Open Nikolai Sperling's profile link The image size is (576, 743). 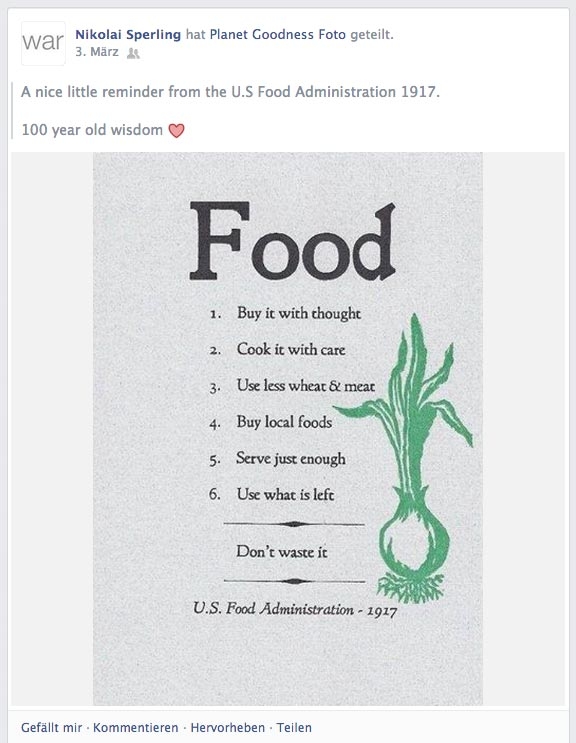pos(128,35)
